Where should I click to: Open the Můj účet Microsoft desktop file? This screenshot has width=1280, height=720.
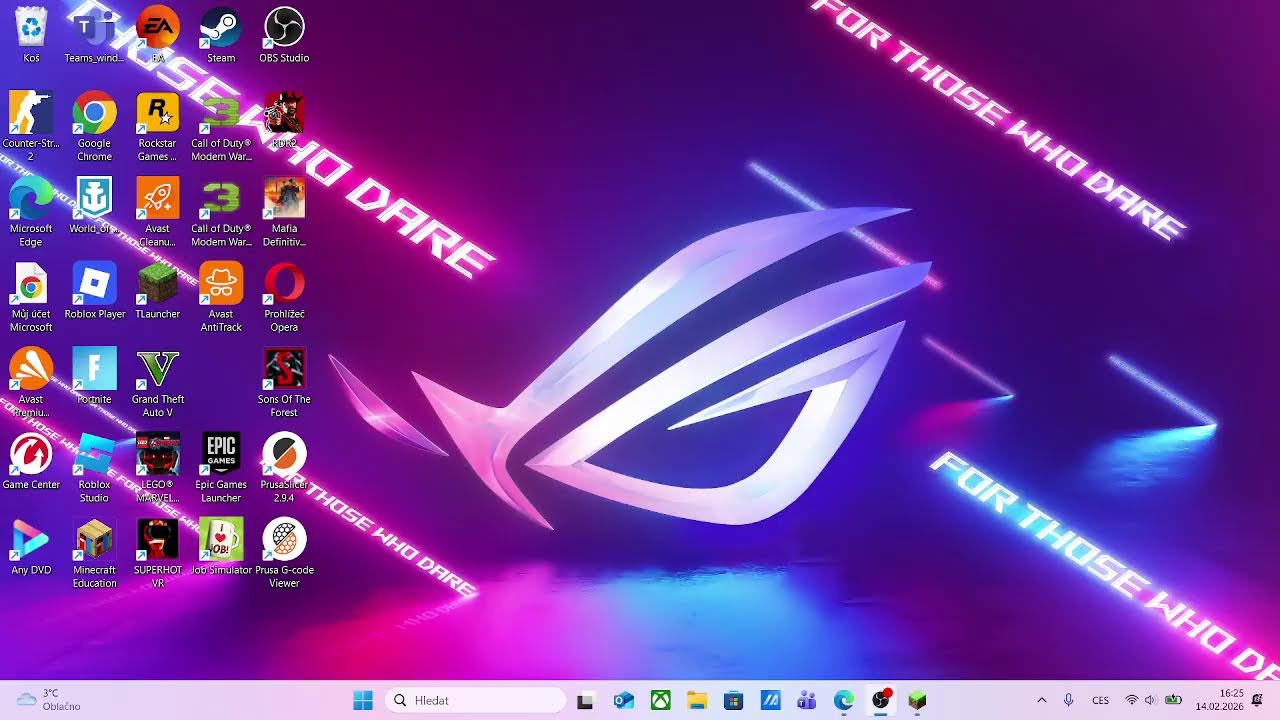31,297
